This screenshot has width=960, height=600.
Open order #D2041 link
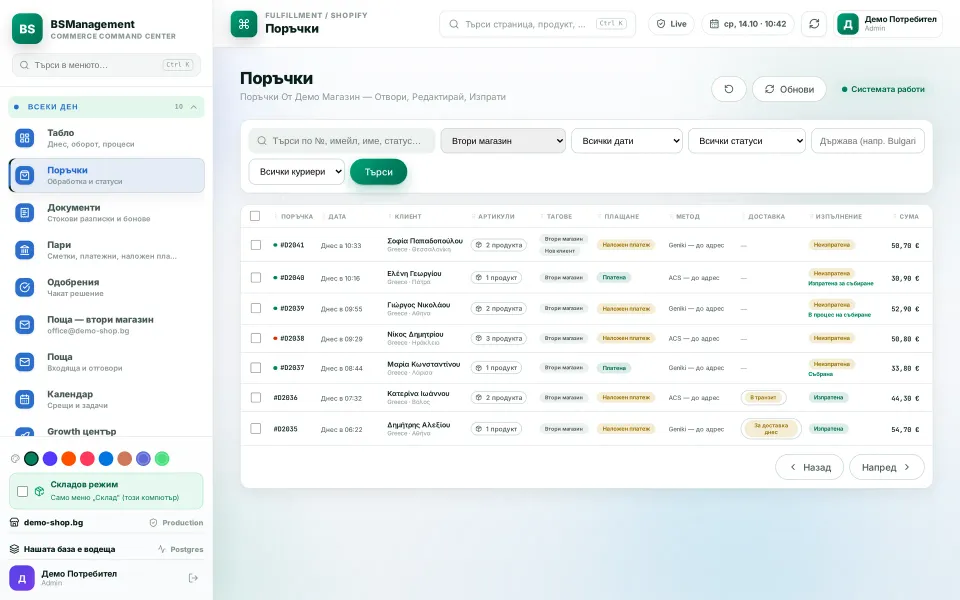tap(292, 245)
